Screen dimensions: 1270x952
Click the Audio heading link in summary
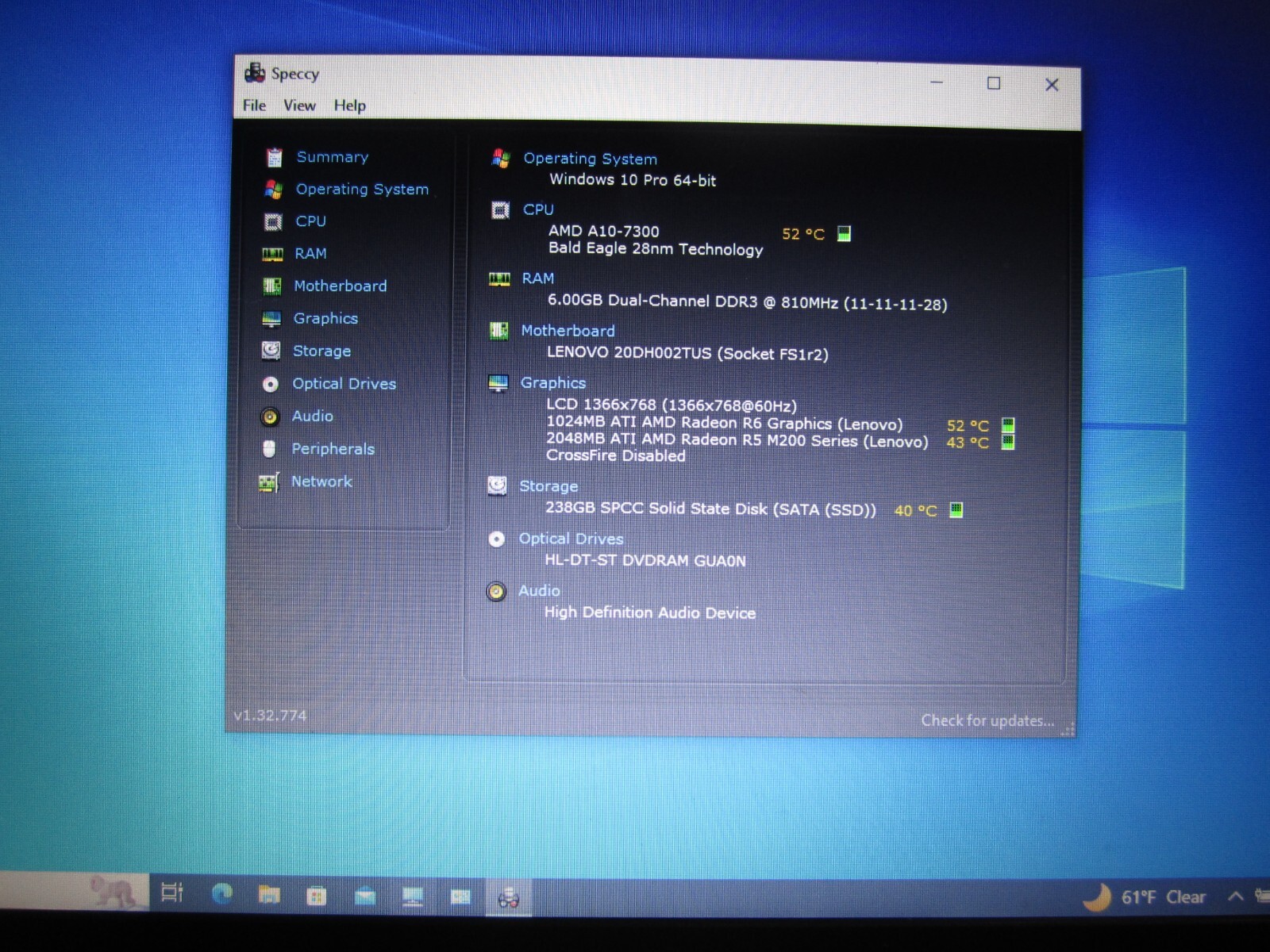click(539, 591)
